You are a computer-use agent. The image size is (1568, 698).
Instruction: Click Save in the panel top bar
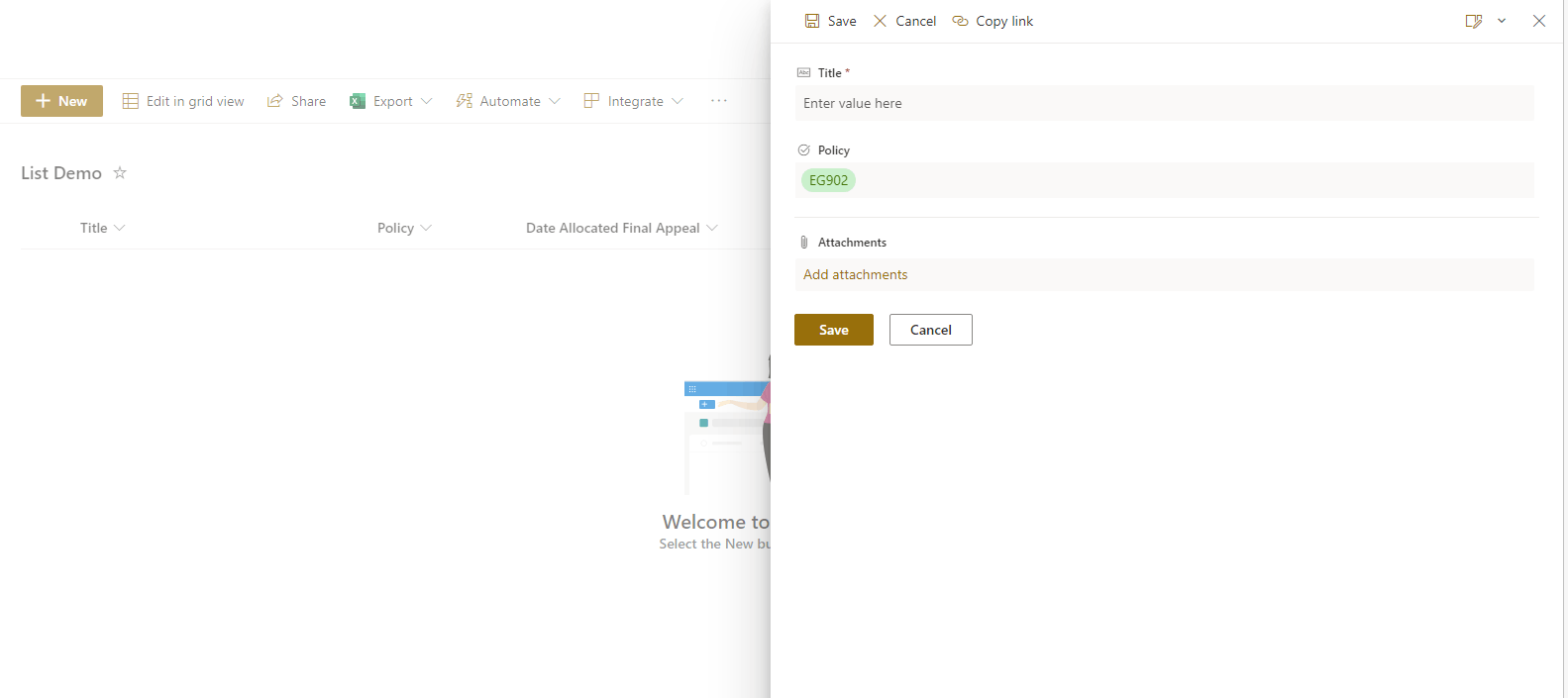830,21
